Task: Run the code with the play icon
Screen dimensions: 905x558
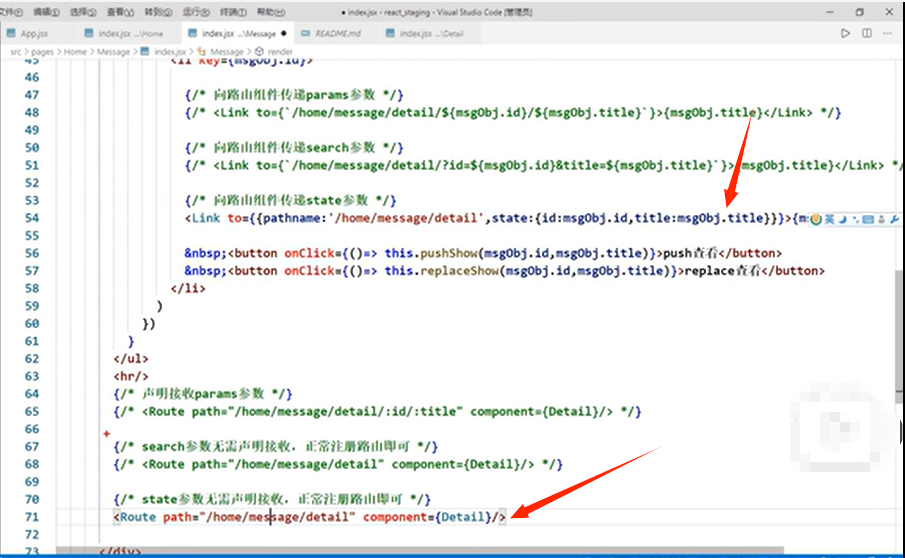Action: click(845, 33)
